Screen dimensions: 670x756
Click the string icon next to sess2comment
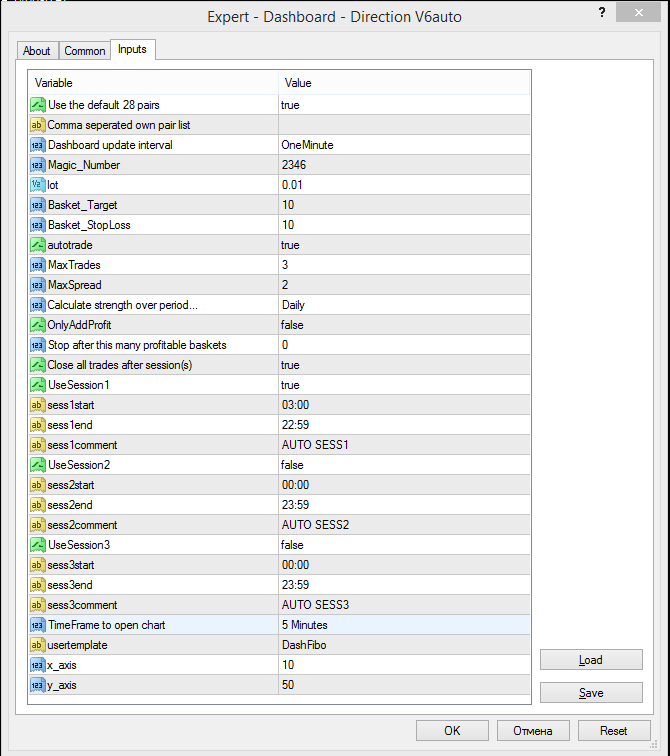click(x=37, y=525)
